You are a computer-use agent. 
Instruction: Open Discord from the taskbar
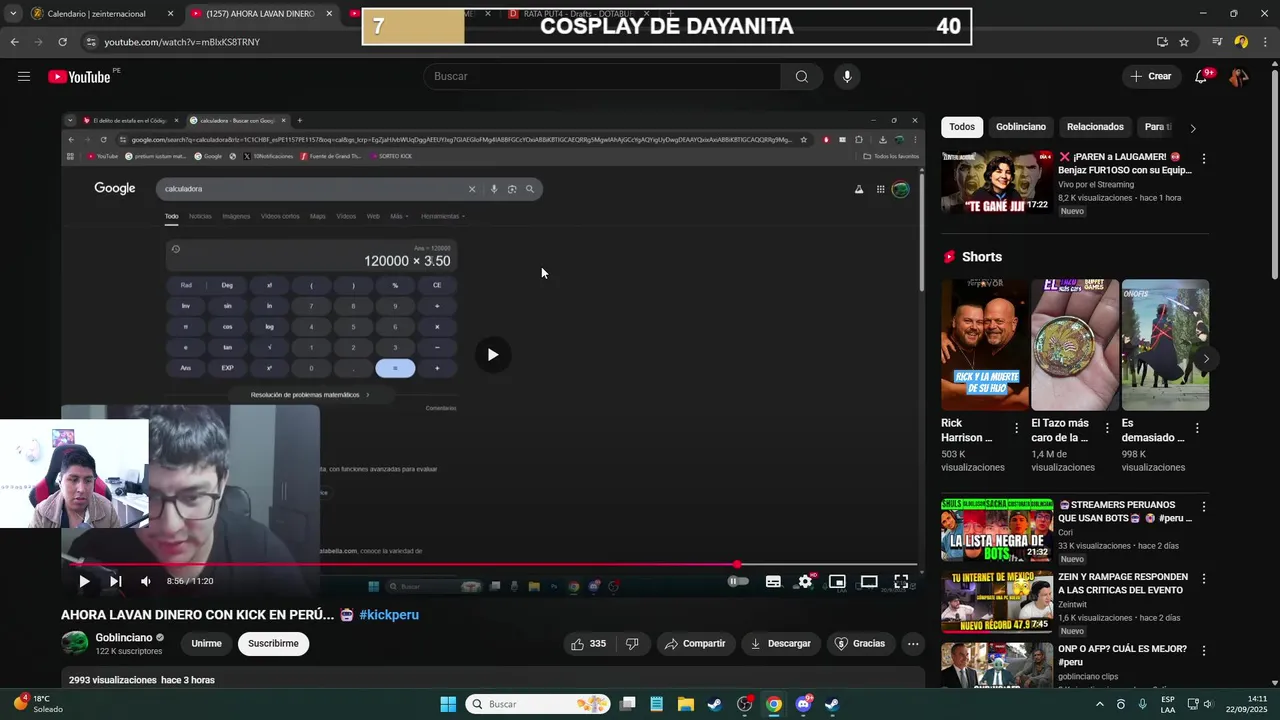click(x=803, y=704)
